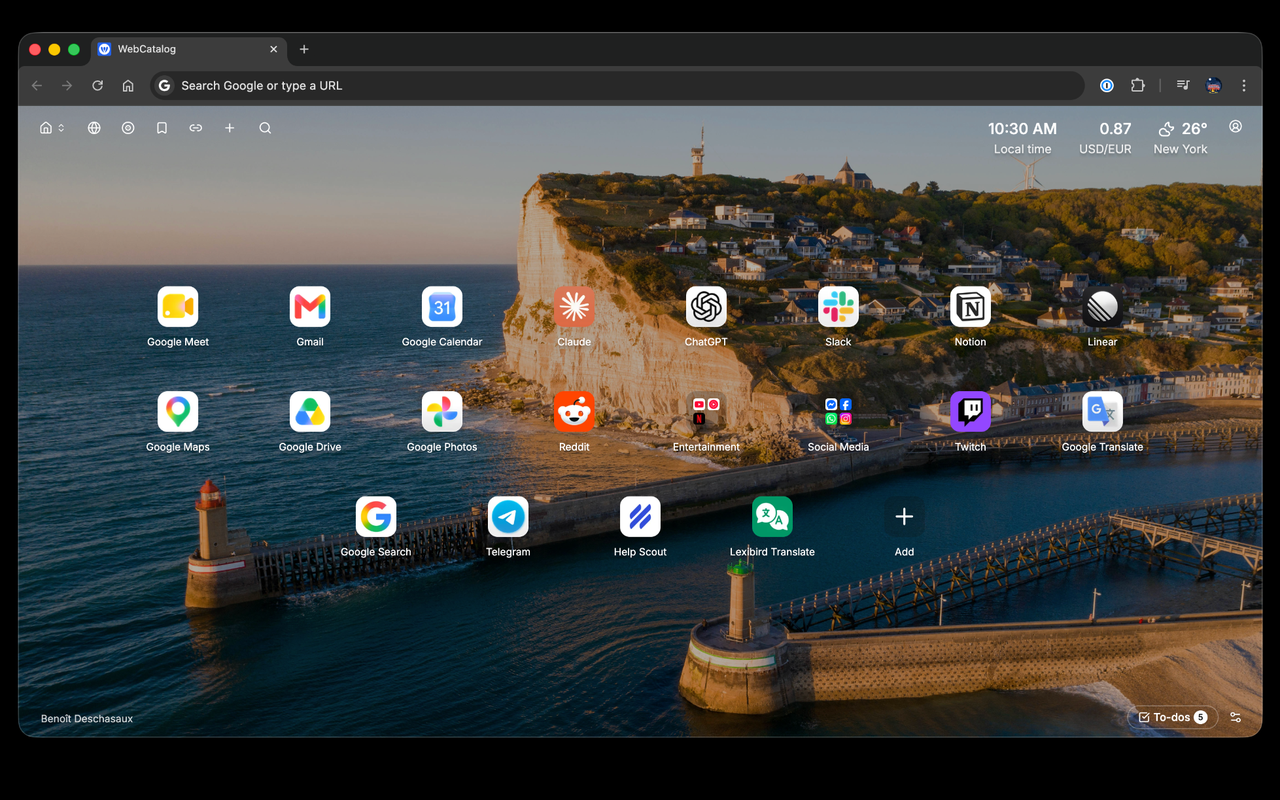
Task: Click the target circle toolbar icon
Action: point(128,128)
